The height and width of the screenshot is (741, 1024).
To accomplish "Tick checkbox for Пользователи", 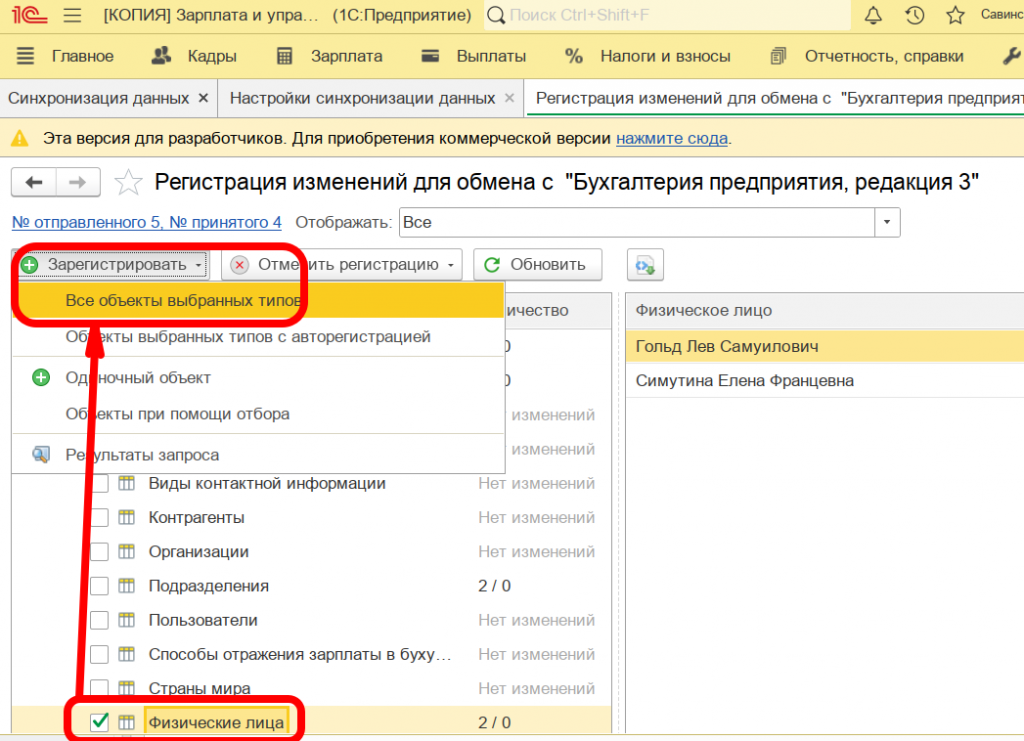I will point(99,620).
